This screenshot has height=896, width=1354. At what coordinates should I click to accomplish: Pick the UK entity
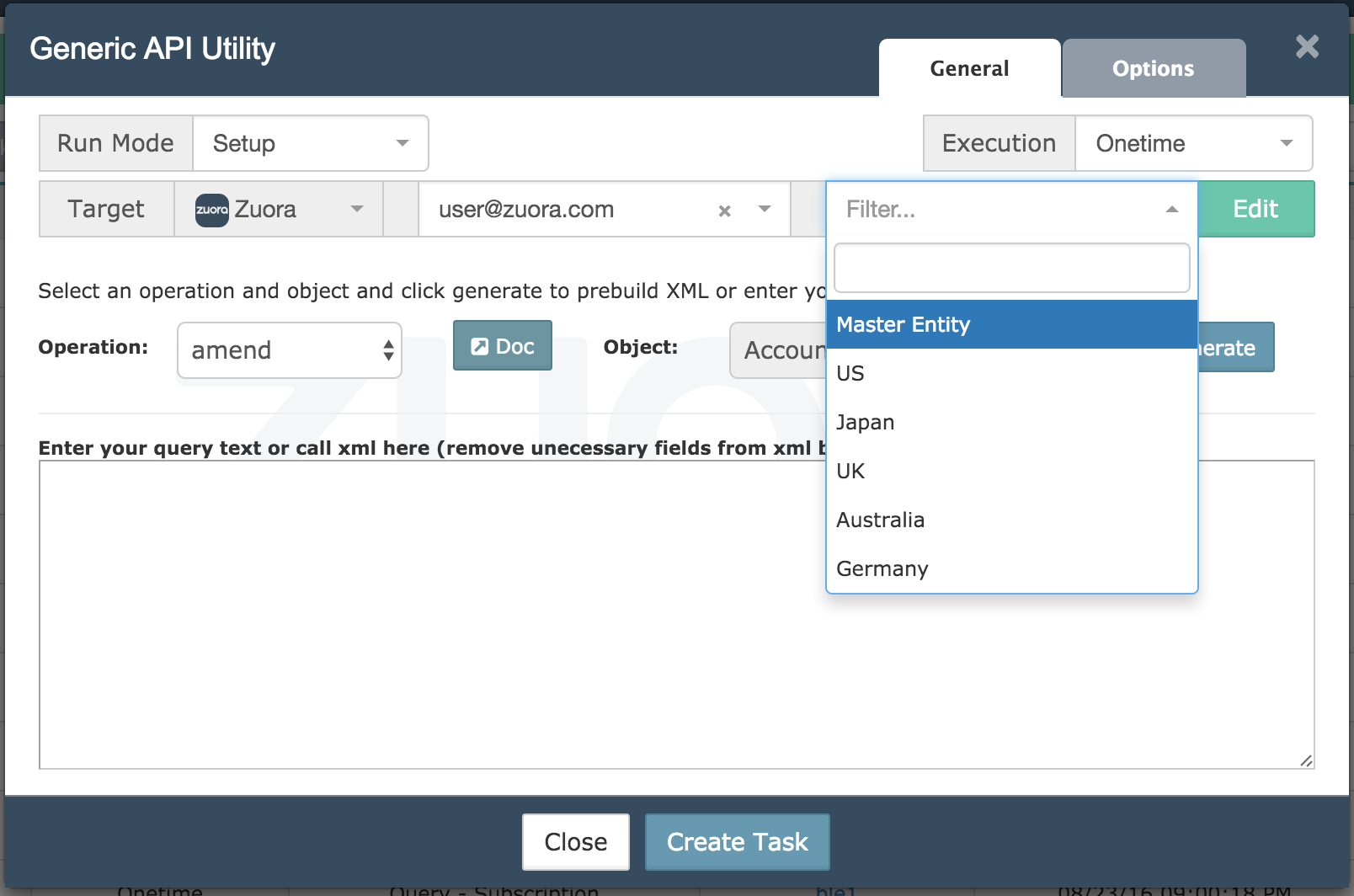point(1011,471)
